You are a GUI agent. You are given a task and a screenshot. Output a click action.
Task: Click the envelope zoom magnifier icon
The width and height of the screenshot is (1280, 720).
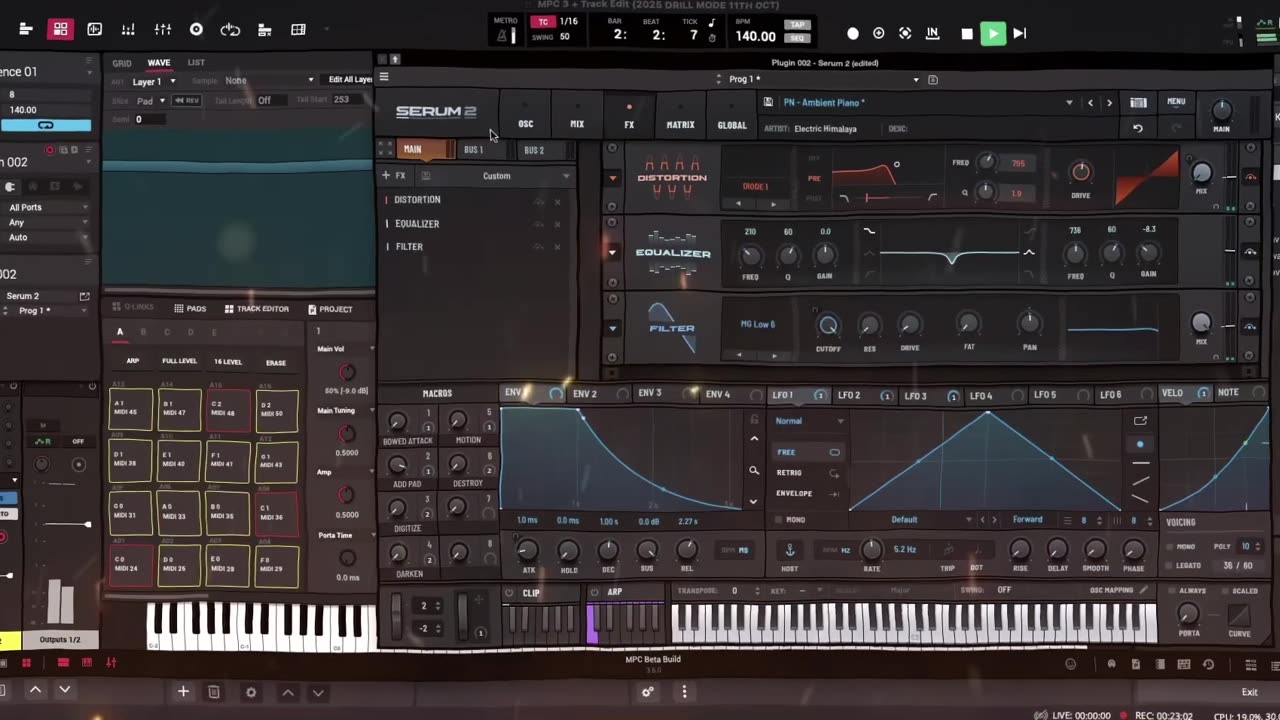(x=754, y=470)
